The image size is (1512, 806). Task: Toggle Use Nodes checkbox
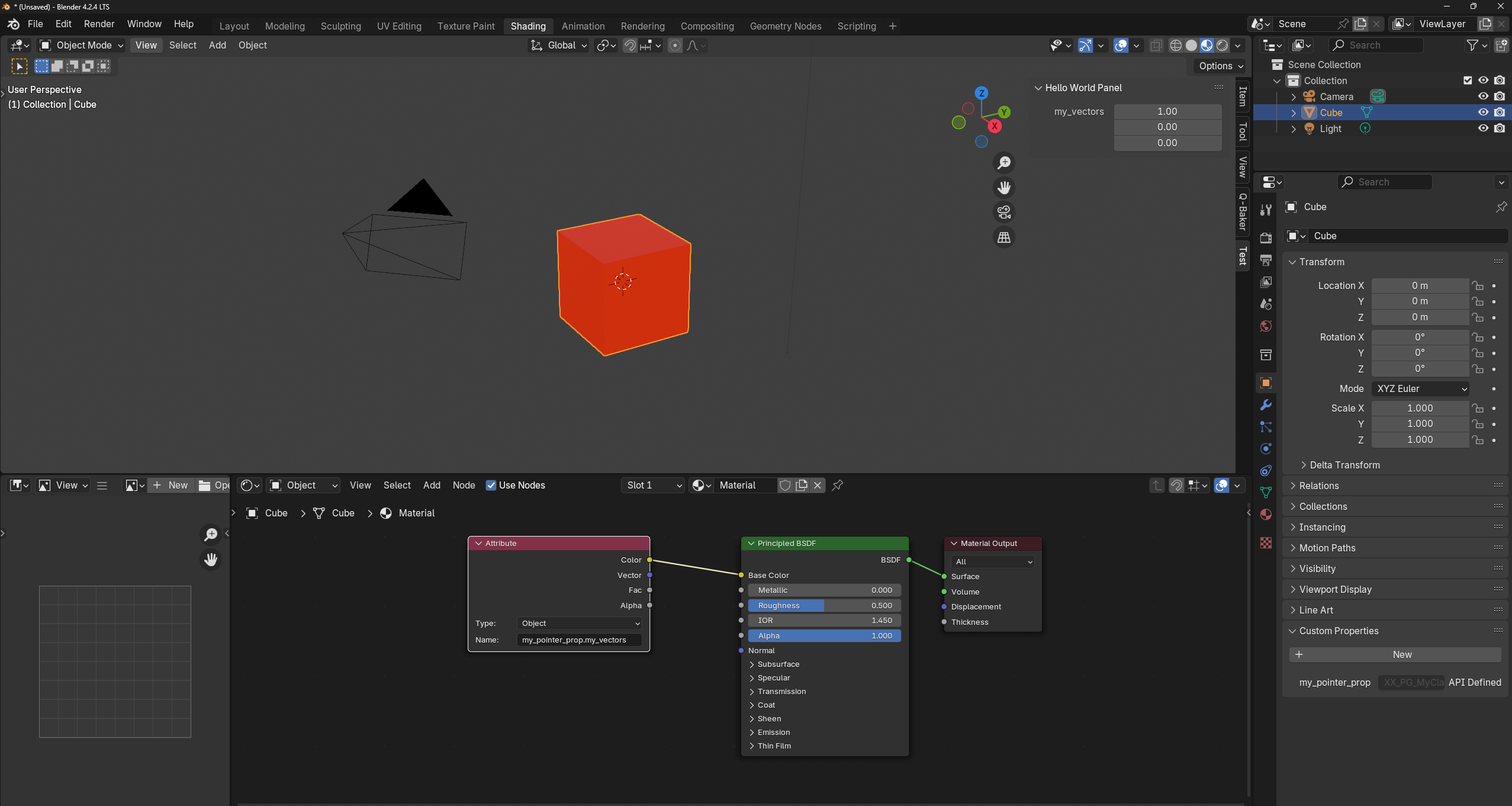click(x=491, y=486)
